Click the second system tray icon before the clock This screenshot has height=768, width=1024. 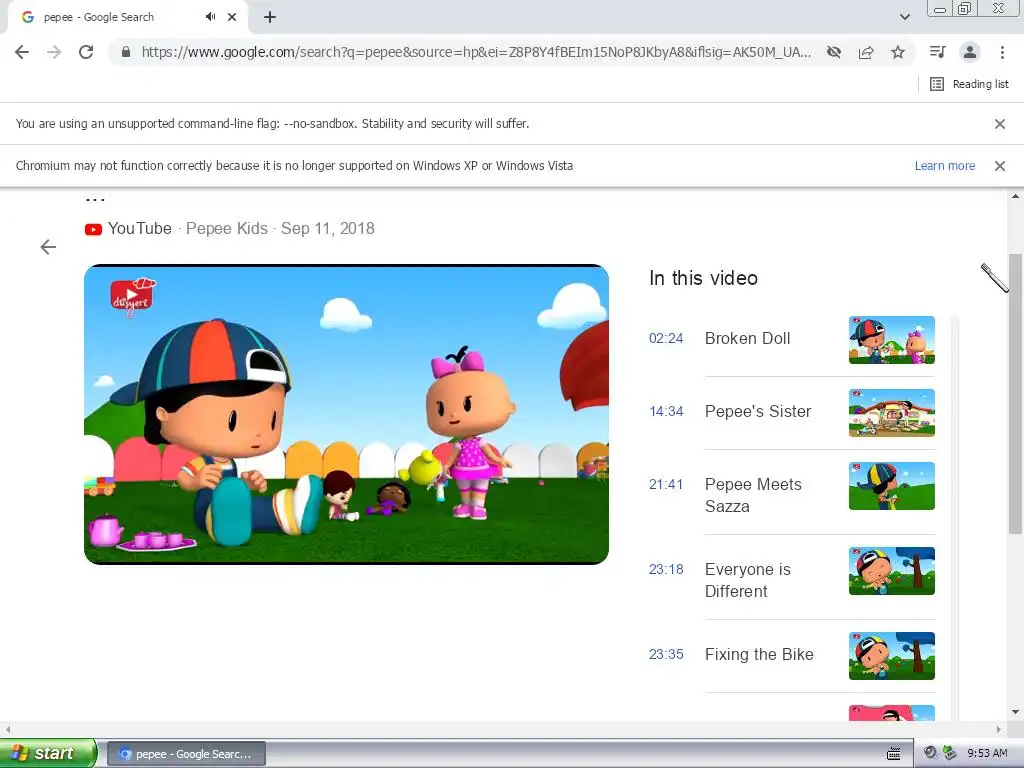click(x=950, y=753)
